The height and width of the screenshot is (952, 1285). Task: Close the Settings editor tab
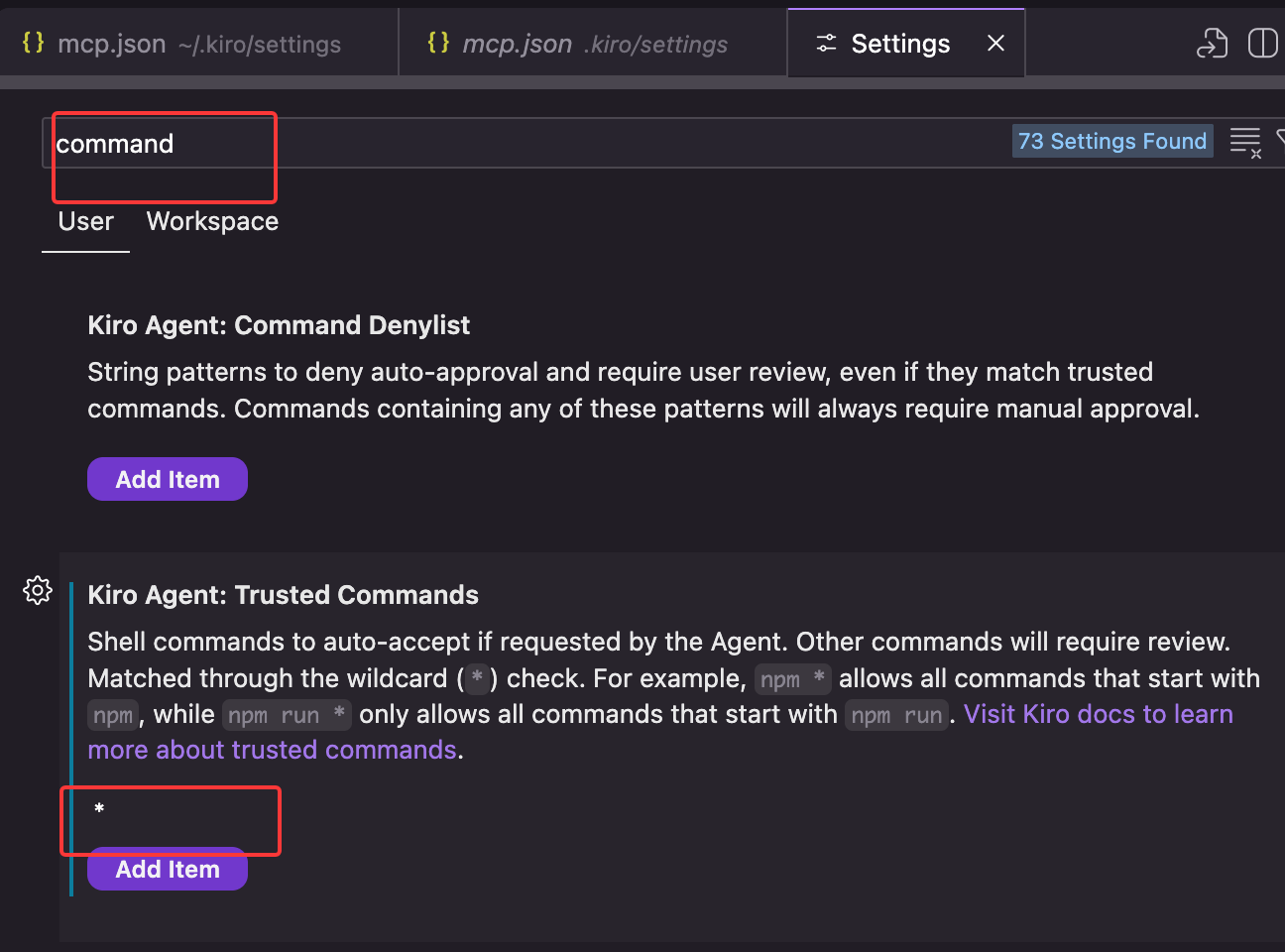tap(995, 43)
